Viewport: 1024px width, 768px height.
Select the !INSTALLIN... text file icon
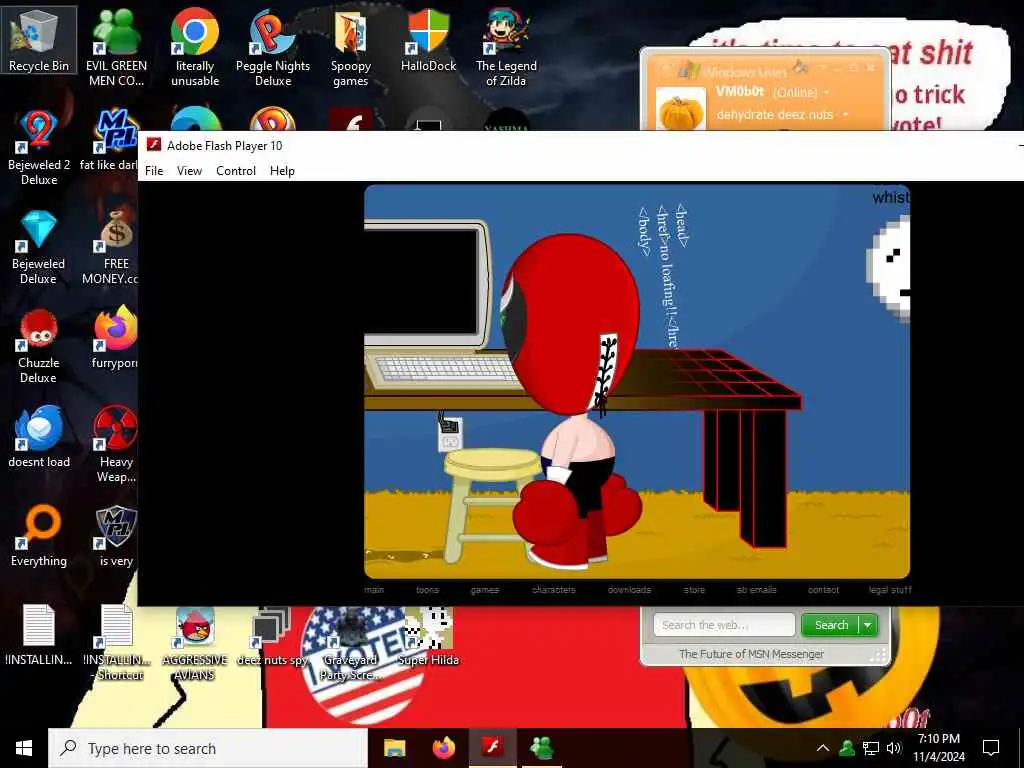pyautogui.click(x=39, y=633)
